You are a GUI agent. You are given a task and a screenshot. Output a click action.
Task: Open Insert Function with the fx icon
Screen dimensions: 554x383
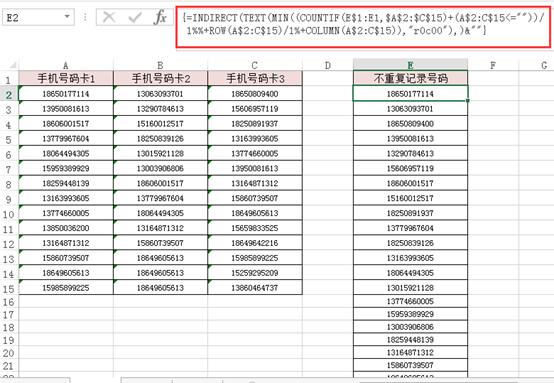coord(160,17)
